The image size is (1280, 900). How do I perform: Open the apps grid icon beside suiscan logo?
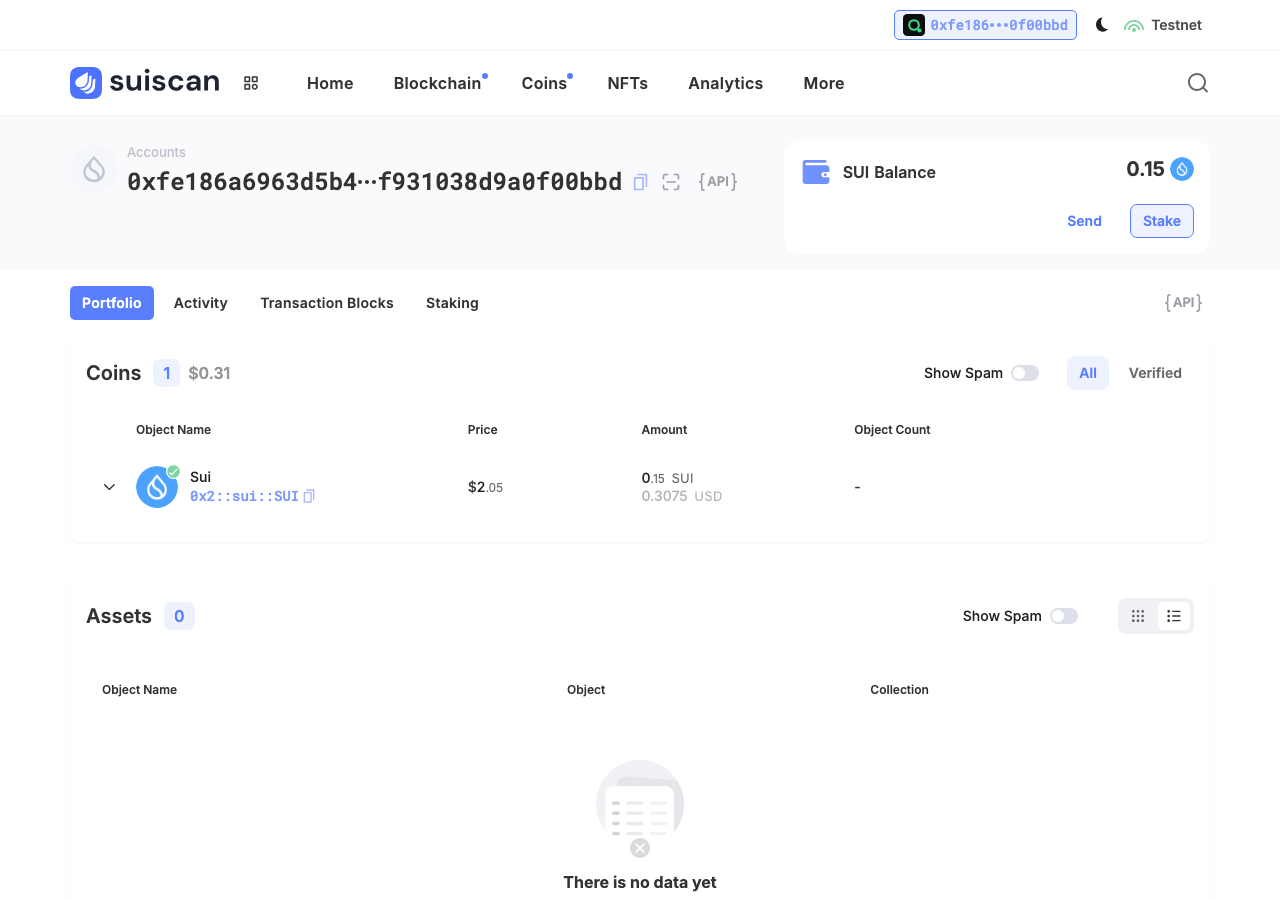251,83
